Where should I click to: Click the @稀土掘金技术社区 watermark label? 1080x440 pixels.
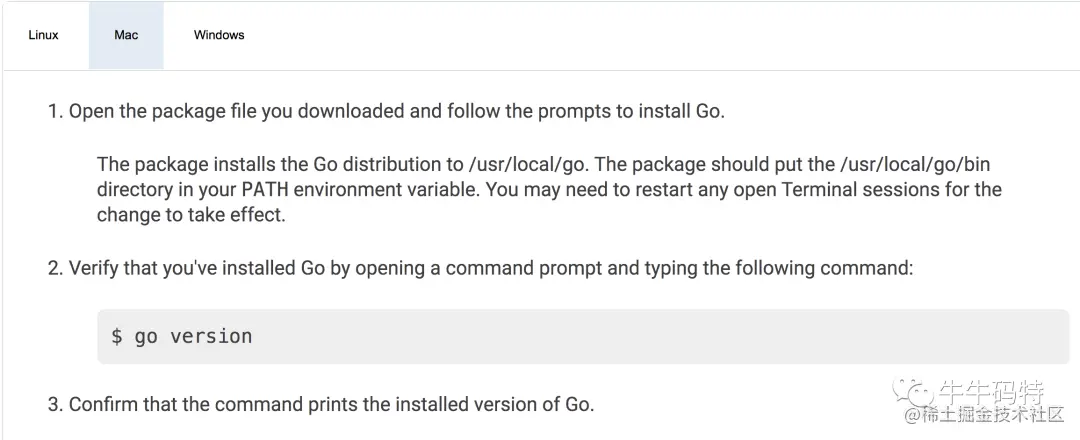(984, 415)
